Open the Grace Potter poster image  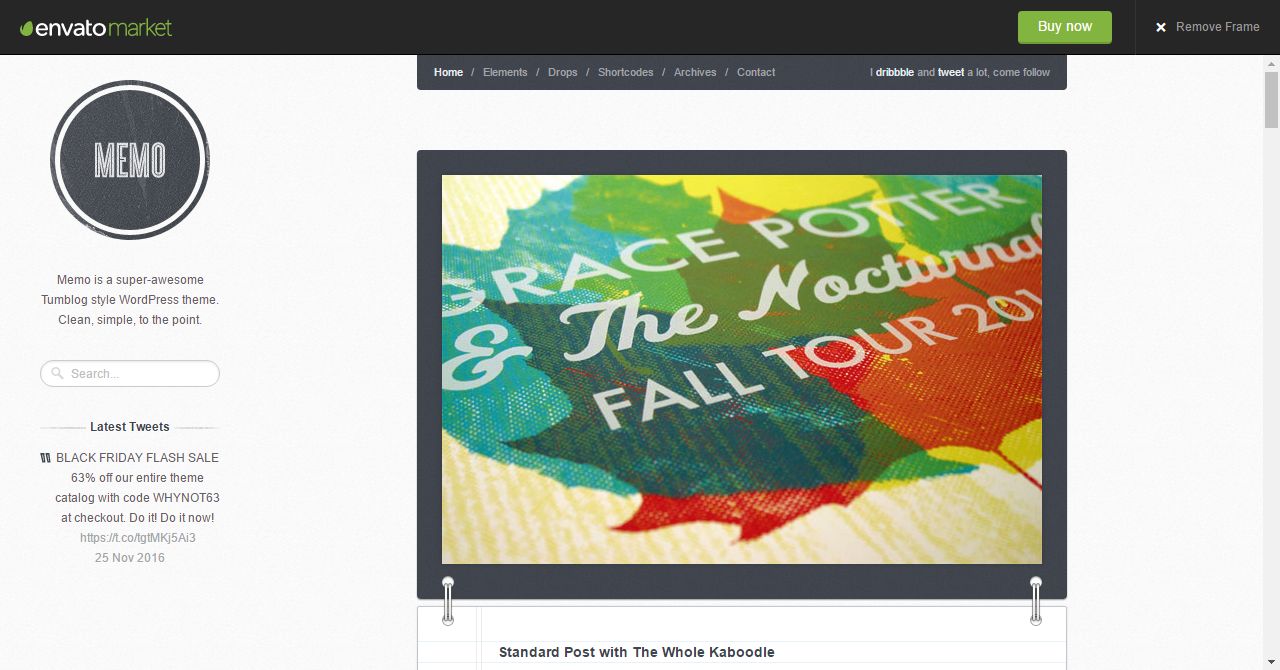(x=742, y=369)
